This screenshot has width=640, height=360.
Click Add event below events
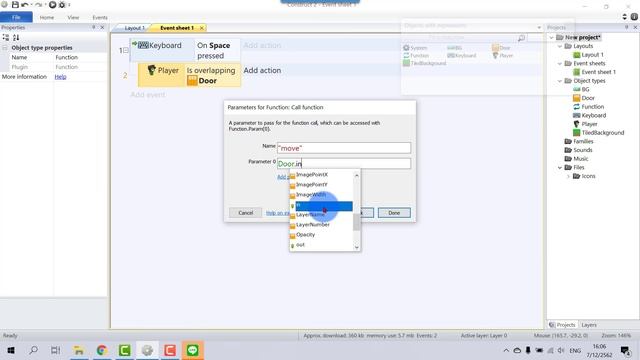(x=148, y=95)
